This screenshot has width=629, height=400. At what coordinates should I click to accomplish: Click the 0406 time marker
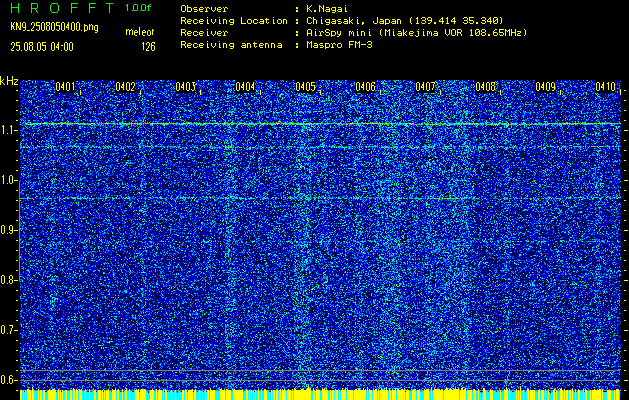(365, 86)
